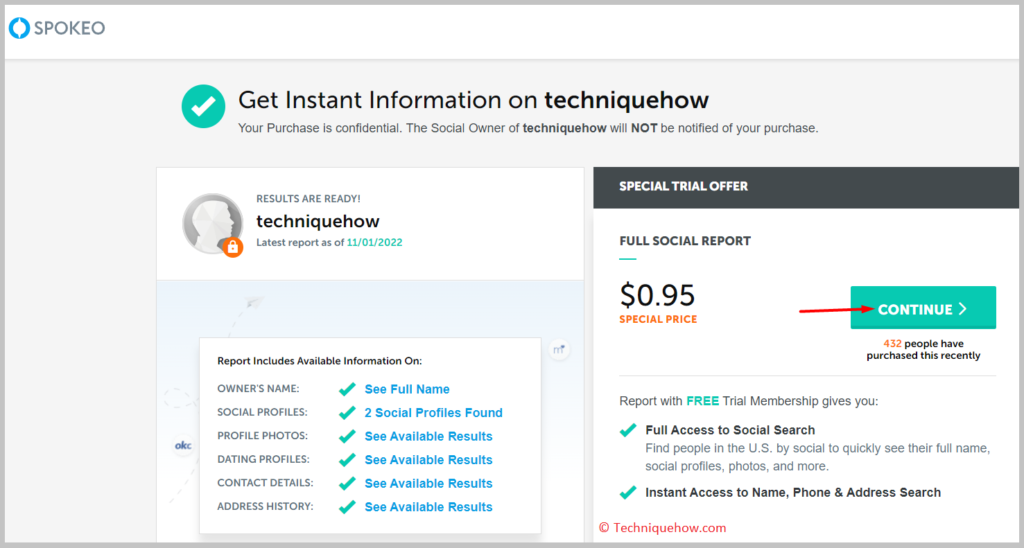Click the paper airplane illustration icon
Image resolution: width=1024 pixels, height=548 pixels.
coord(253,303)
